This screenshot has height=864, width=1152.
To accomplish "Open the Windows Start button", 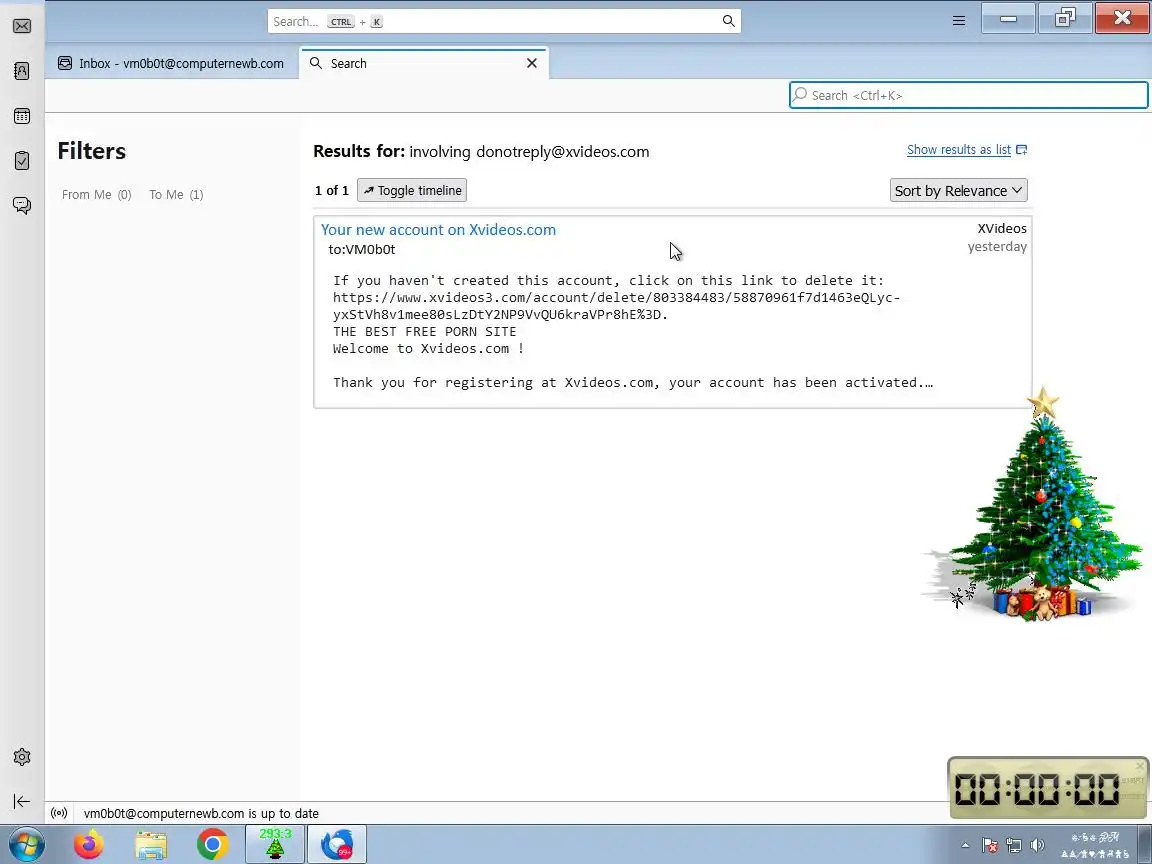I will click(x=26, y=845).
